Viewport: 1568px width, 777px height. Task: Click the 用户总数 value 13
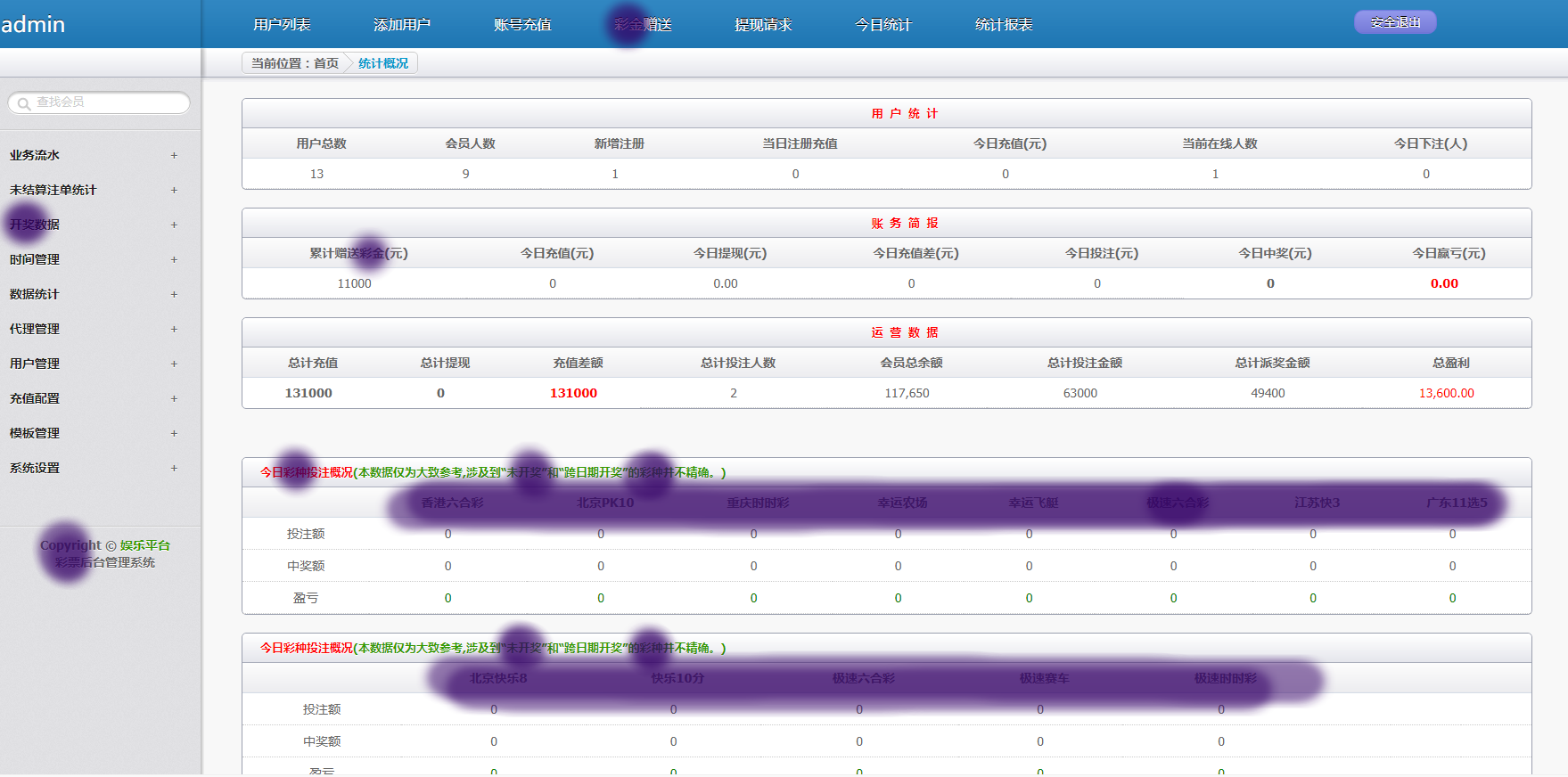[316, 174]
